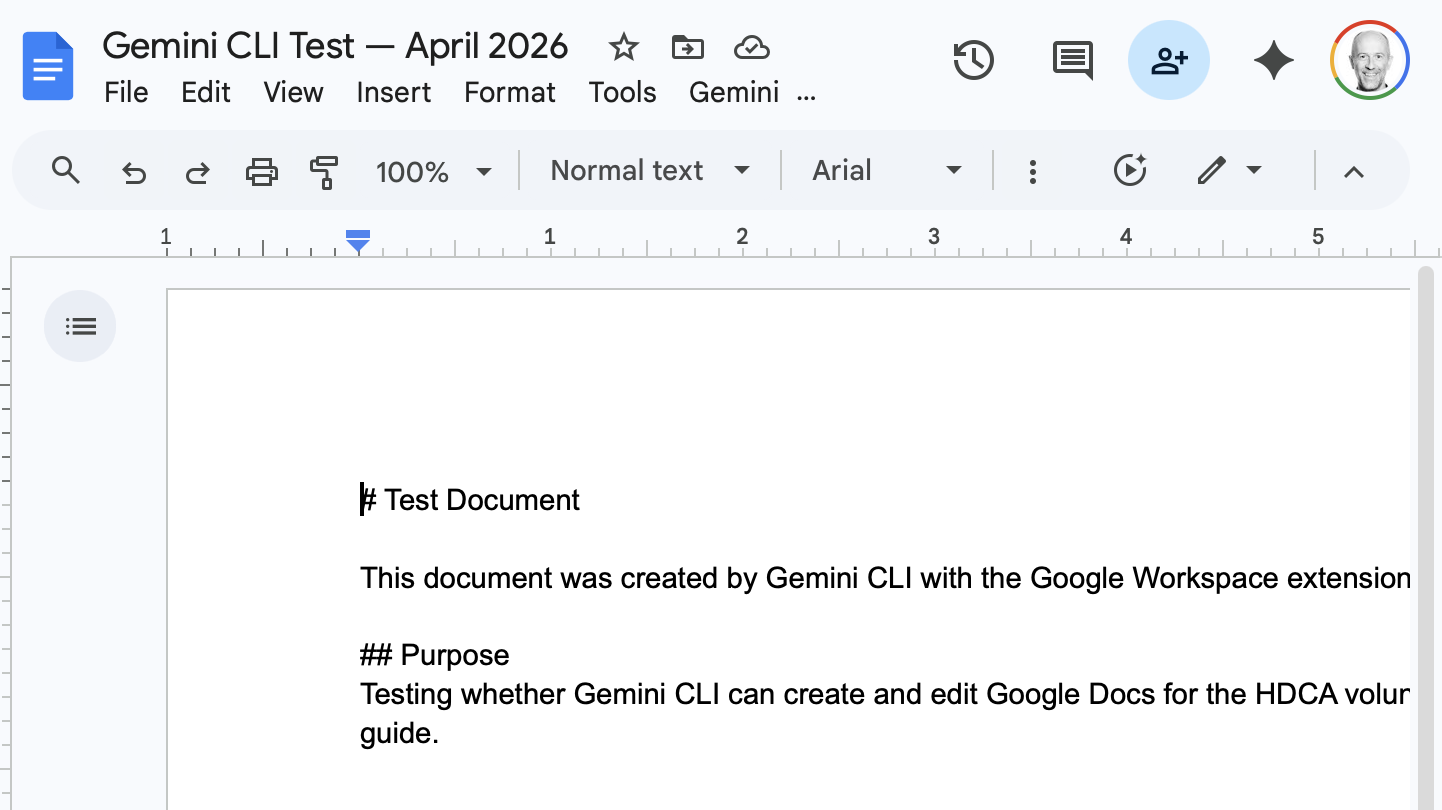
Task: Collapse the toolbar with the chevron
Action: click(1353, 171)
